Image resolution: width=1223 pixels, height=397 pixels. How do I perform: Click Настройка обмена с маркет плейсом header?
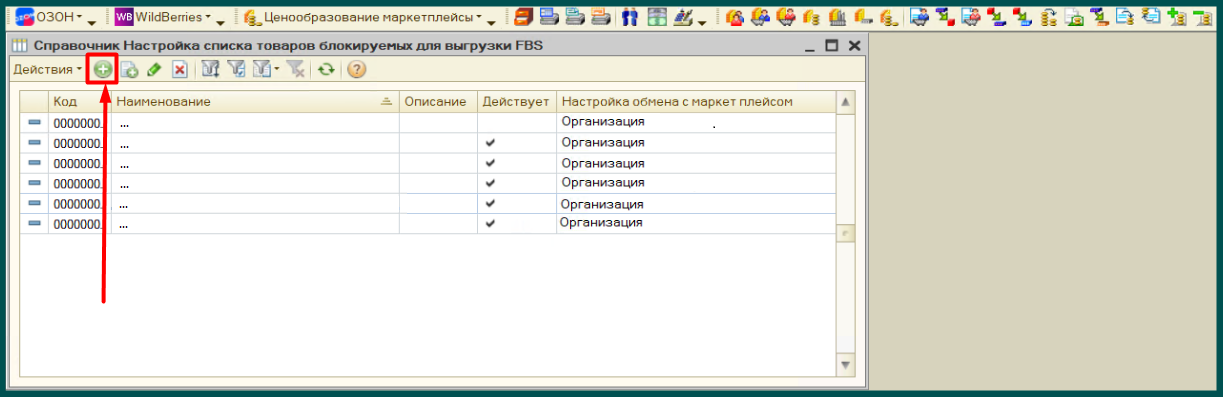pos(695,102)
